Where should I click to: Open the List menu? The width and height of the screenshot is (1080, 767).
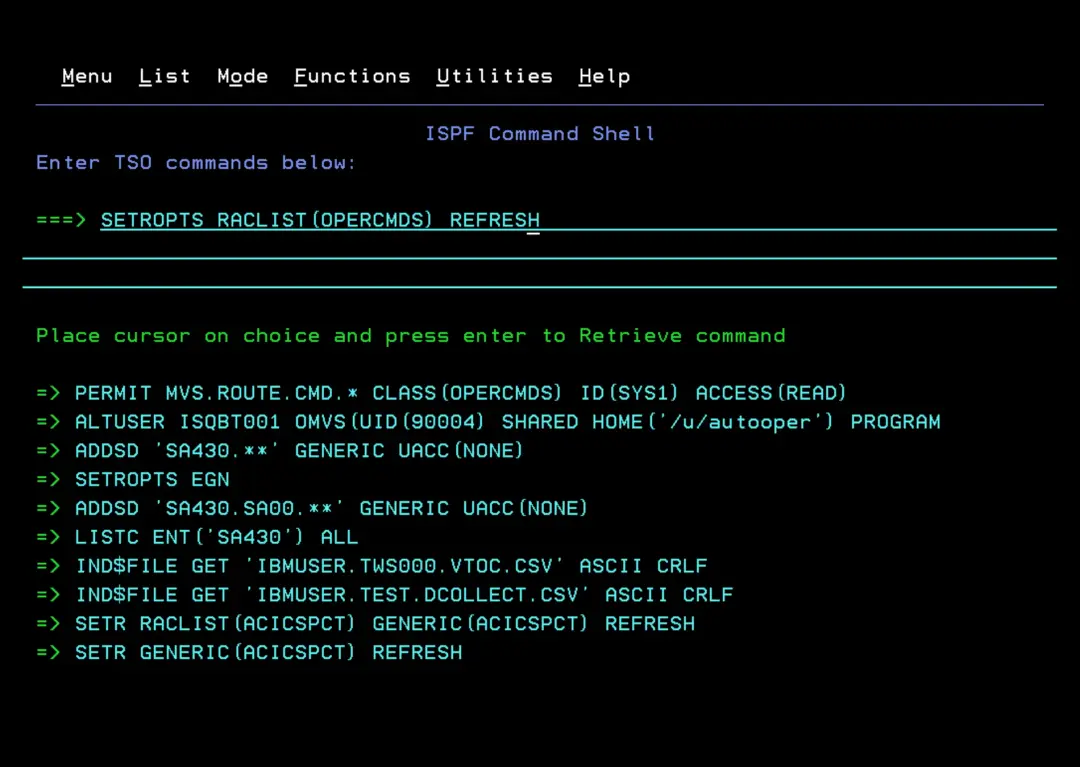(165, 76)
